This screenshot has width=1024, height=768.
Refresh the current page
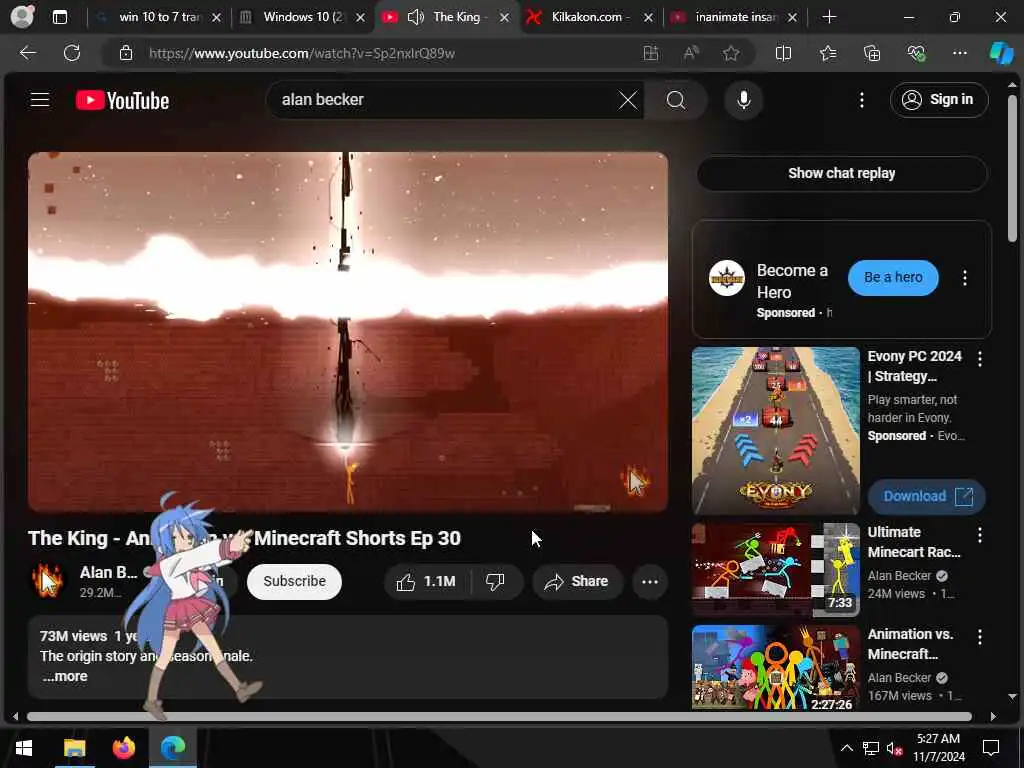coord(72,53)
